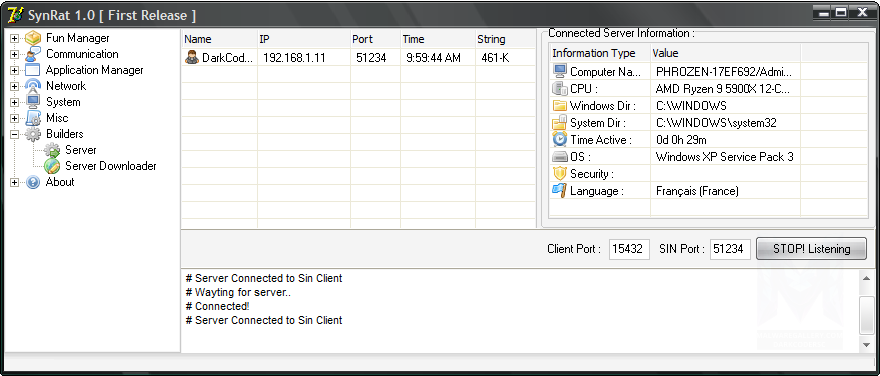
Task: Click the log scrollbar down arrow
Action: click(x=867, y=344)
